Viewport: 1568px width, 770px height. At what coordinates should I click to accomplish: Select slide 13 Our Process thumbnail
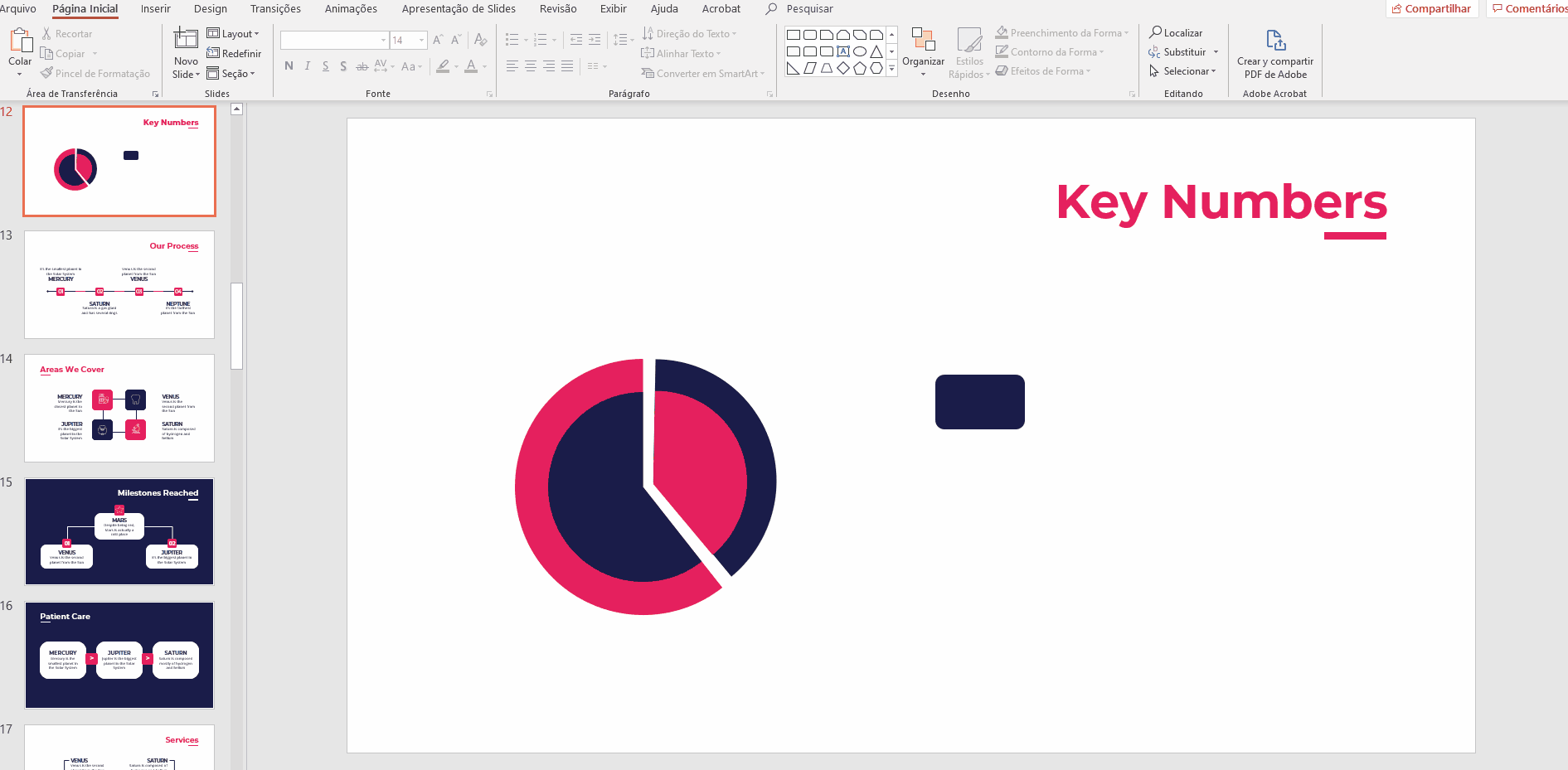119,284
